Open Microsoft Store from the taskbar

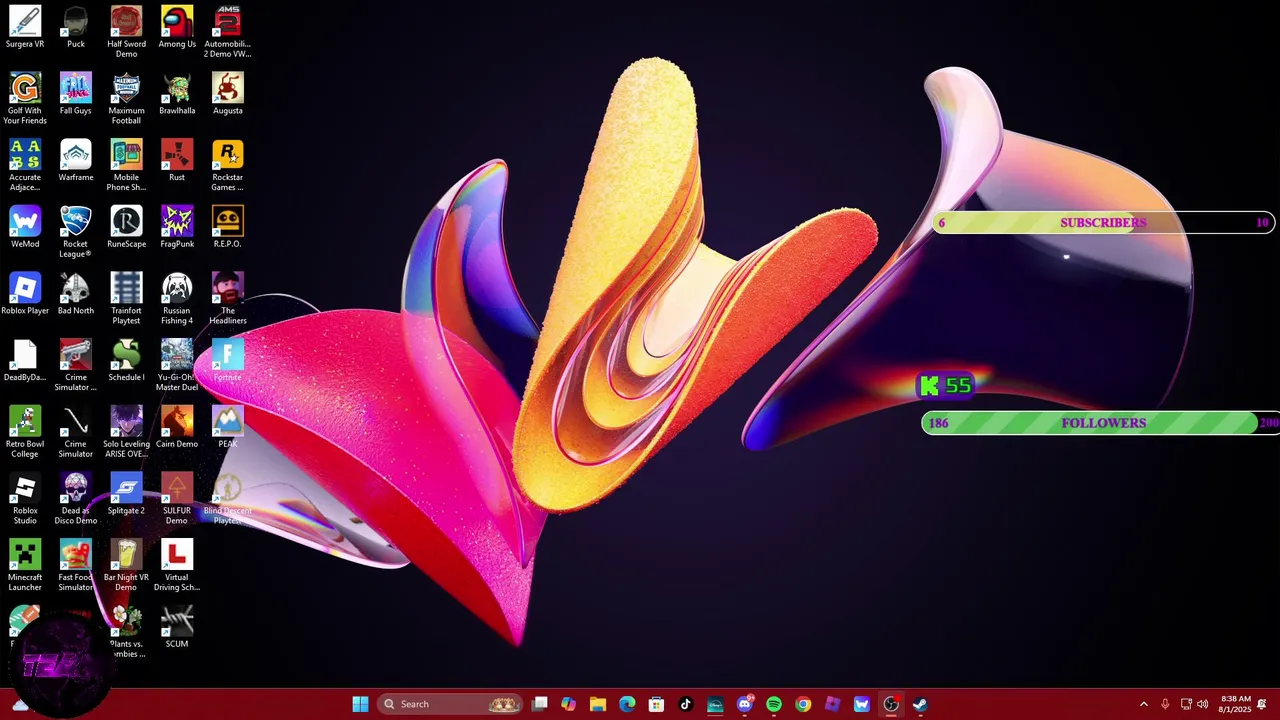click(x=656, y=704)
